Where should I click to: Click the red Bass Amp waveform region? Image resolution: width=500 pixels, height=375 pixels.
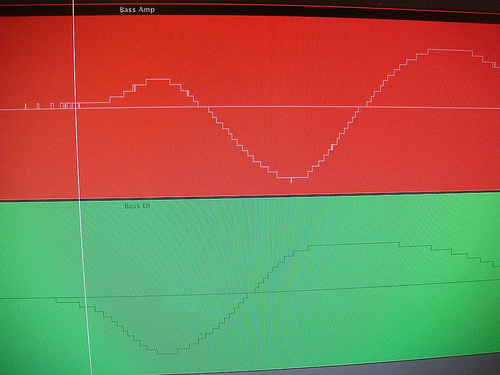[250, 107]
